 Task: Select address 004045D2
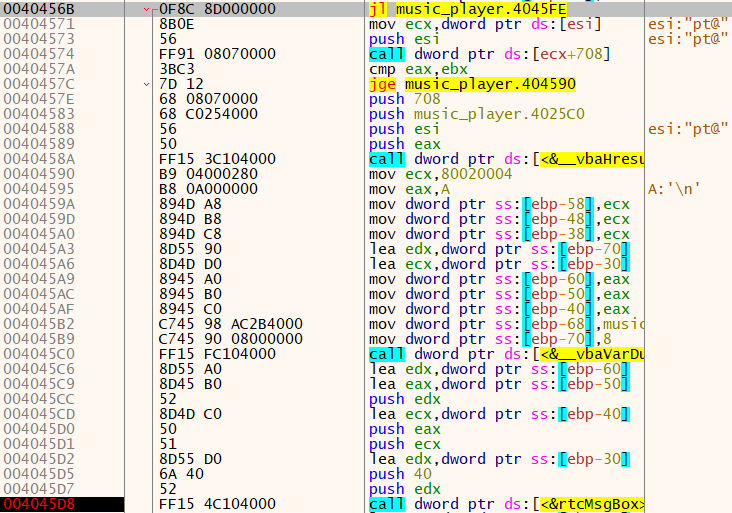(39, 459)
